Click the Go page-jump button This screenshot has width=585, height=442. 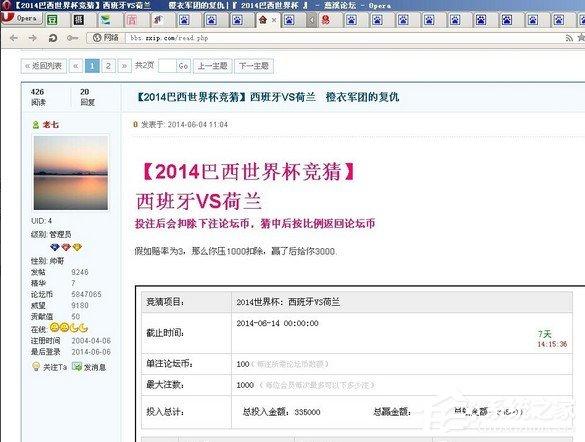pyautogui.click(x=183, y=66)
